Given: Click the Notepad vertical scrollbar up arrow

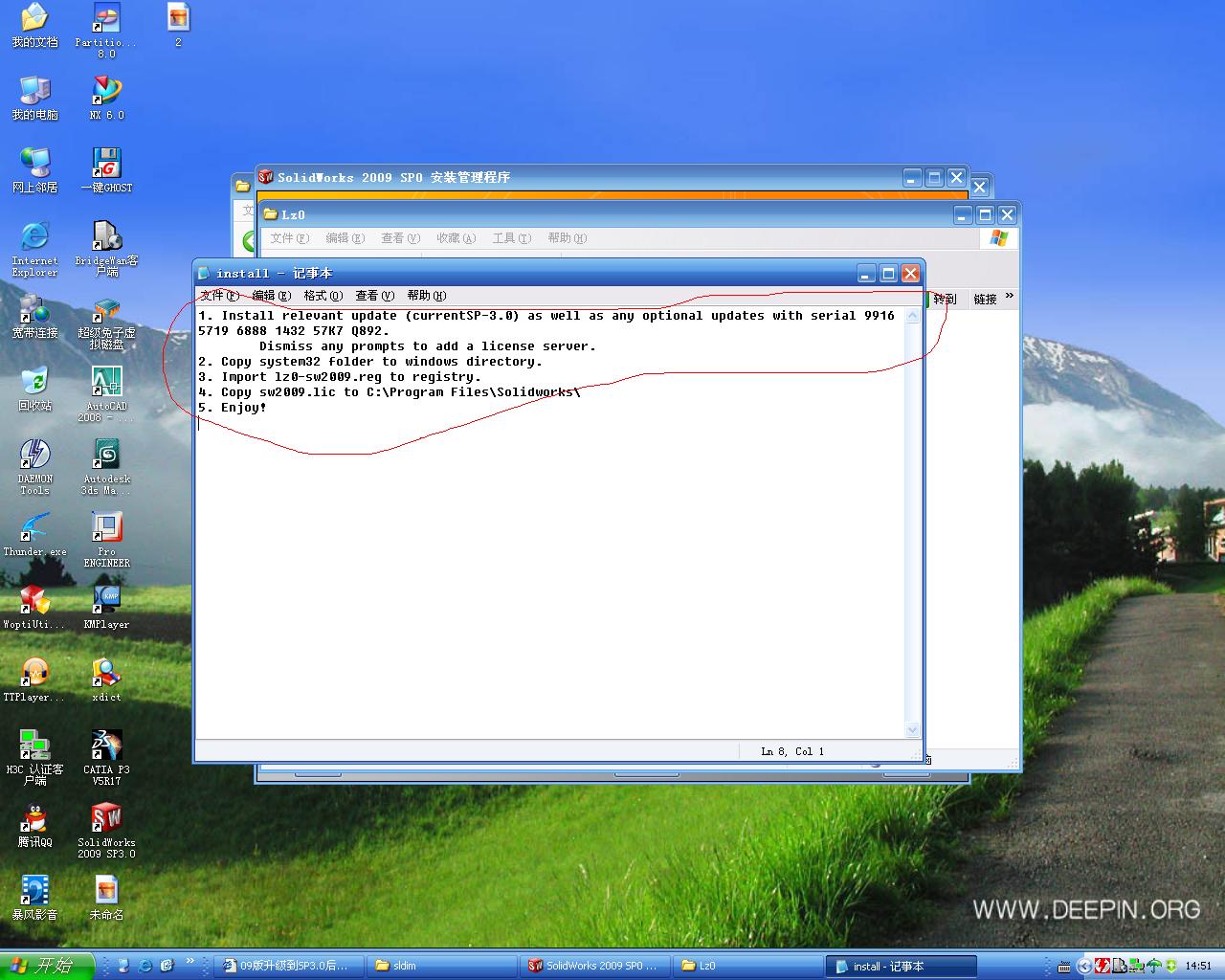Looking at the screenshot, I should click(x=912, y=317).
